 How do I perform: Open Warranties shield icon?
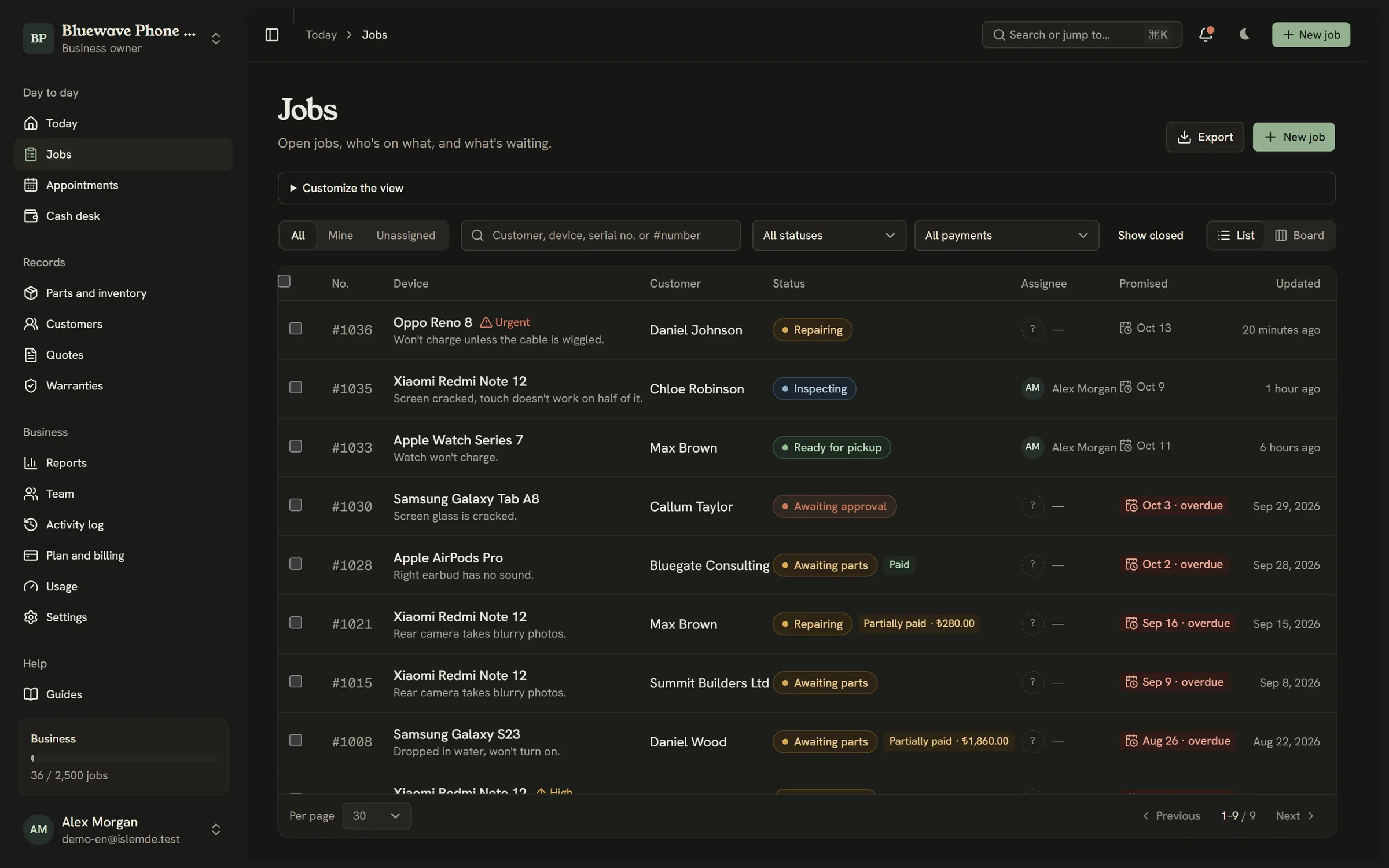tap(31, 385)
